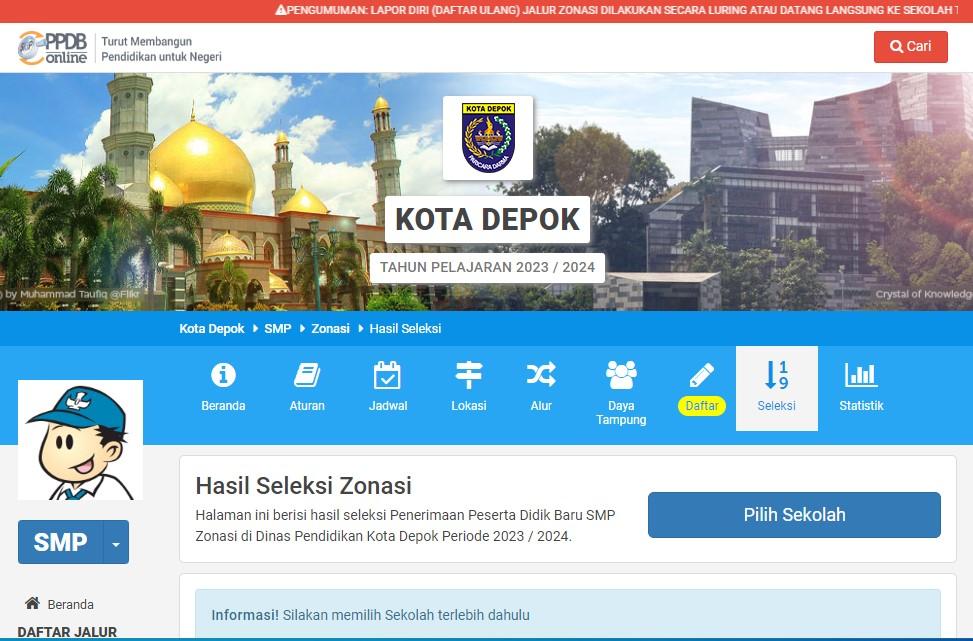Image resolution: width=973 pixels, height=641 pixels.
Task: Open the Beranda info icon
Action: 223,375
